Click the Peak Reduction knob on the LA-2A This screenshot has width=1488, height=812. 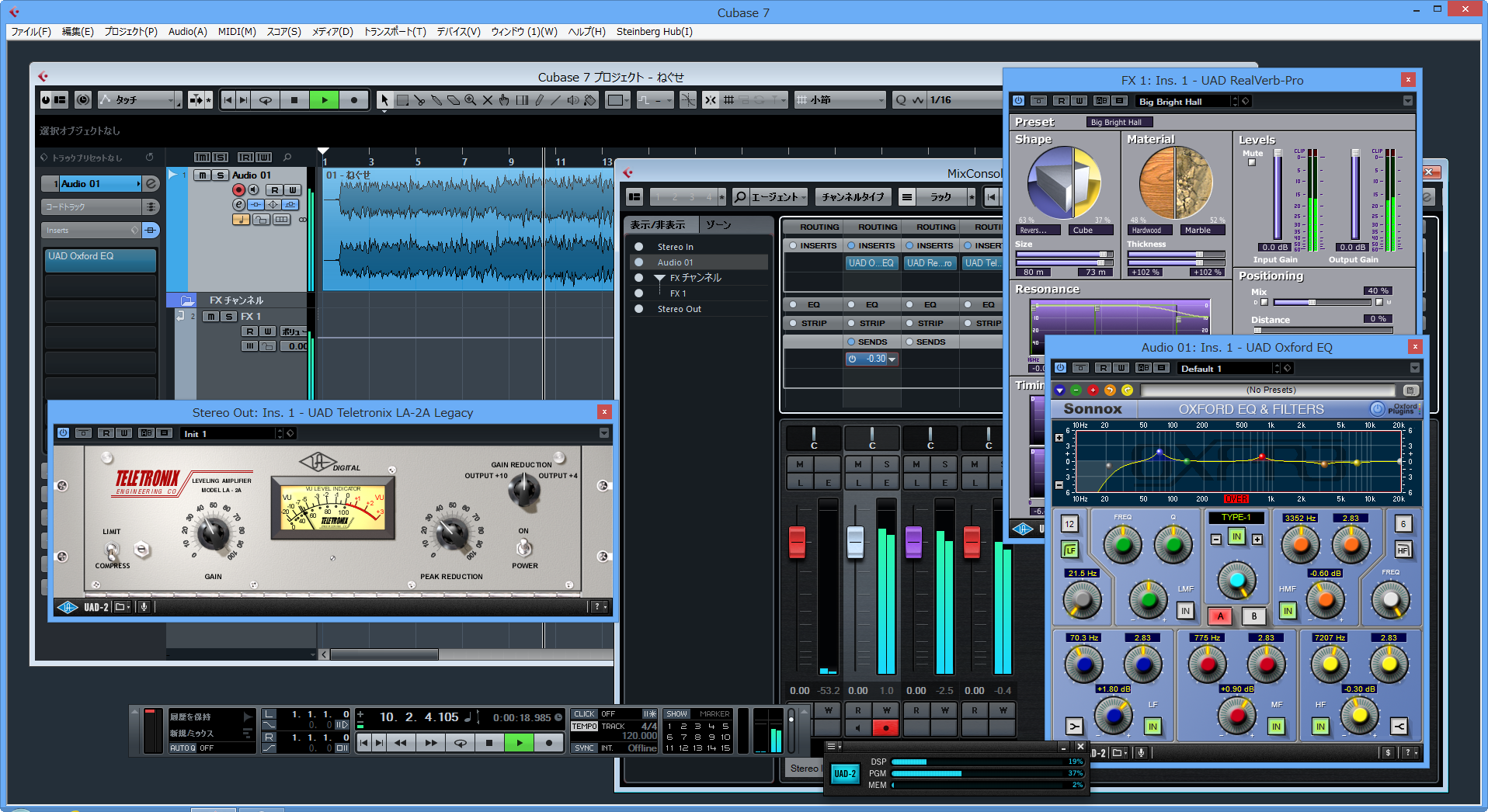(451, 533)
